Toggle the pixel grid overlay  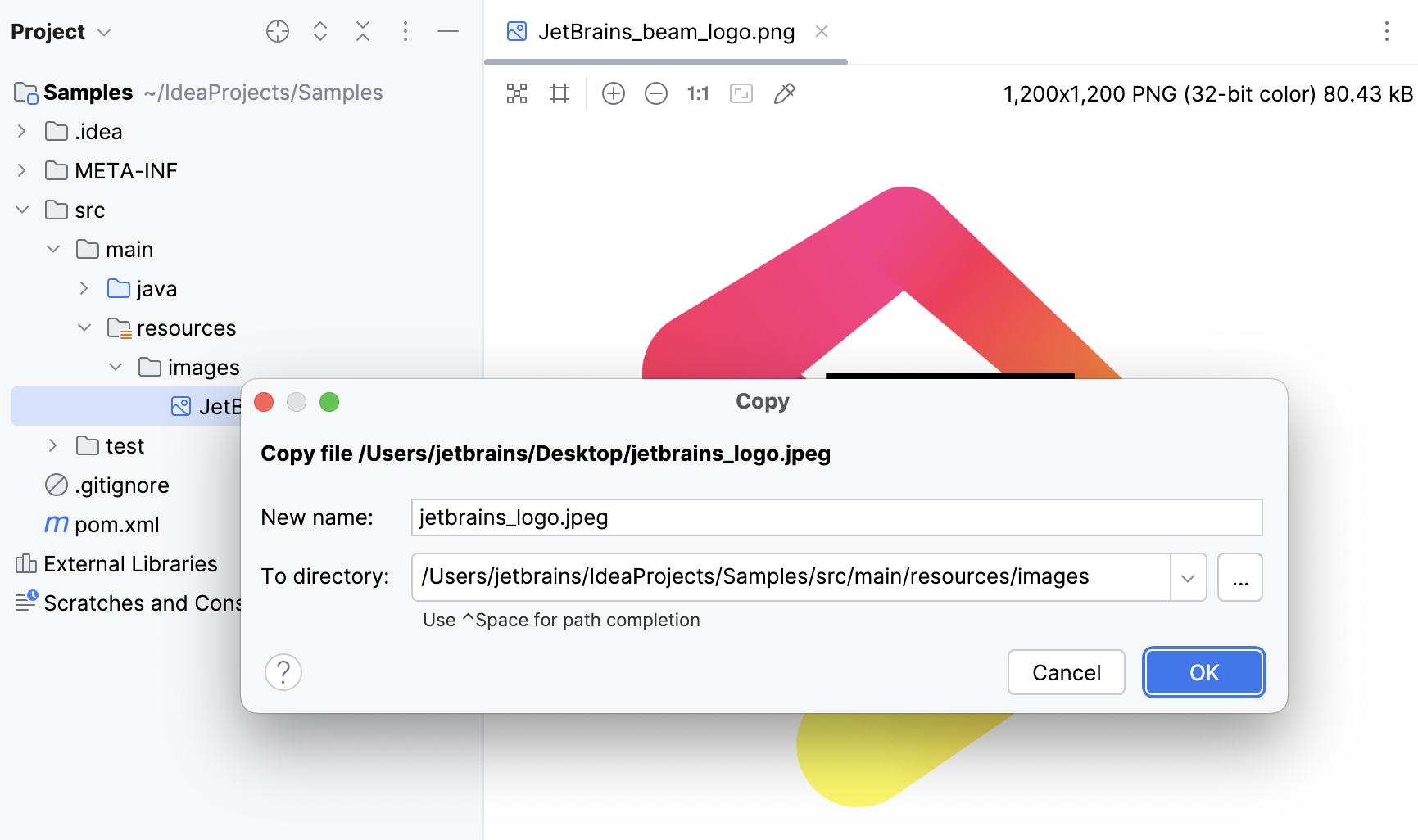[559, 93]
